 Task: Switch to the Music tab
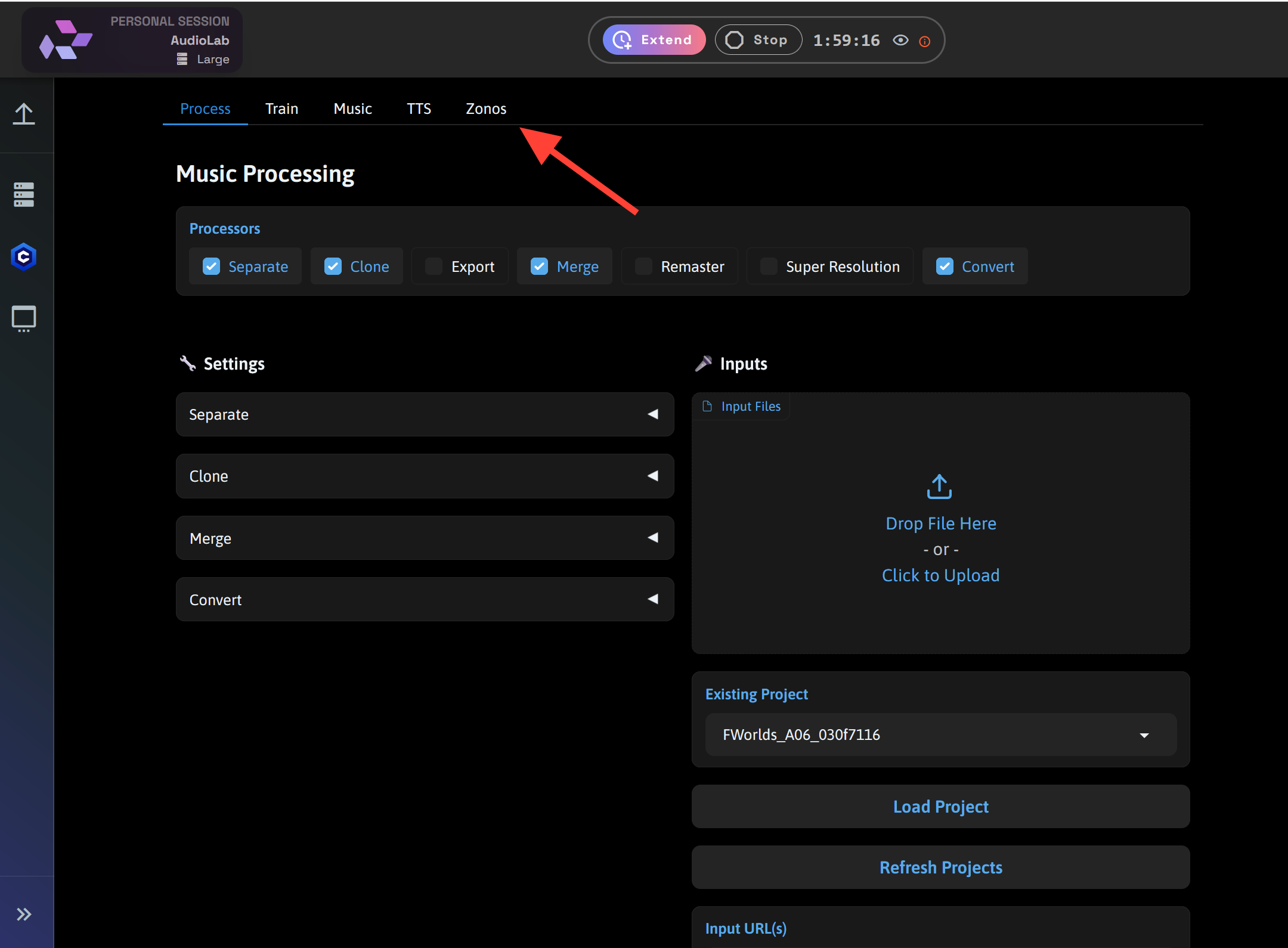click(x=352, y=109)
